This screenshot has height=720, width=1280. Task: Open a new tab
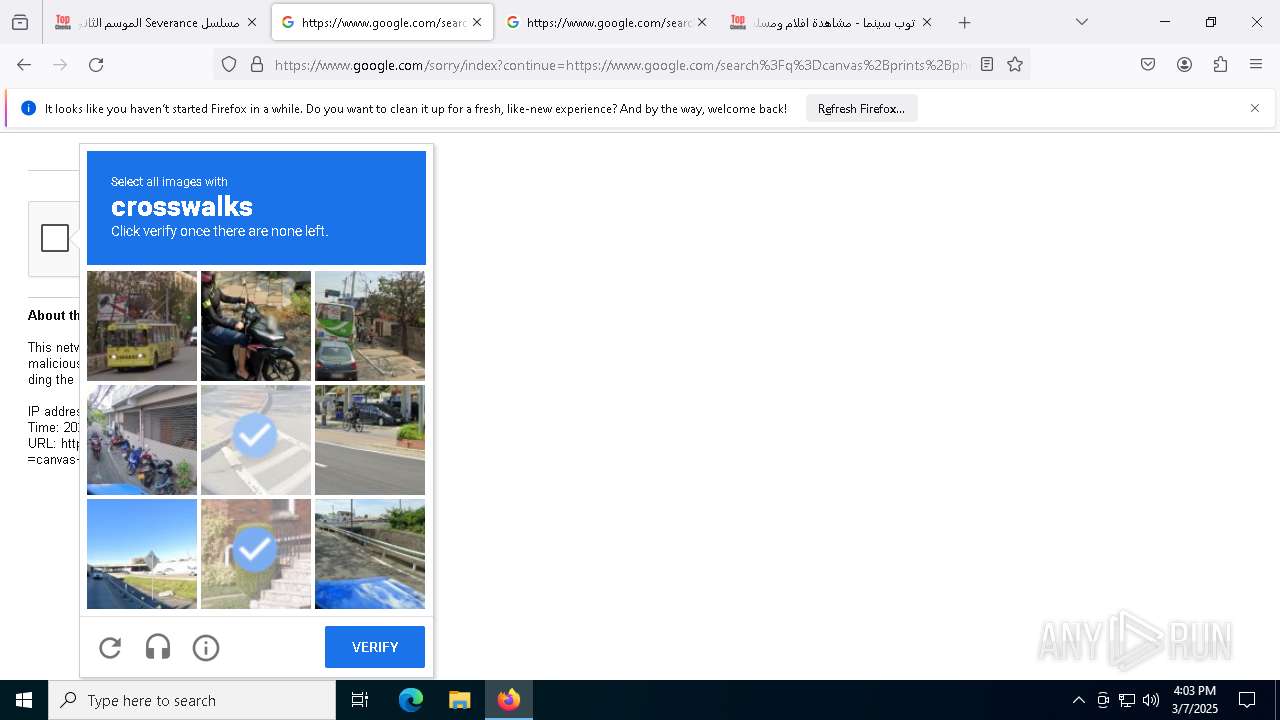[x=964, y=22]
